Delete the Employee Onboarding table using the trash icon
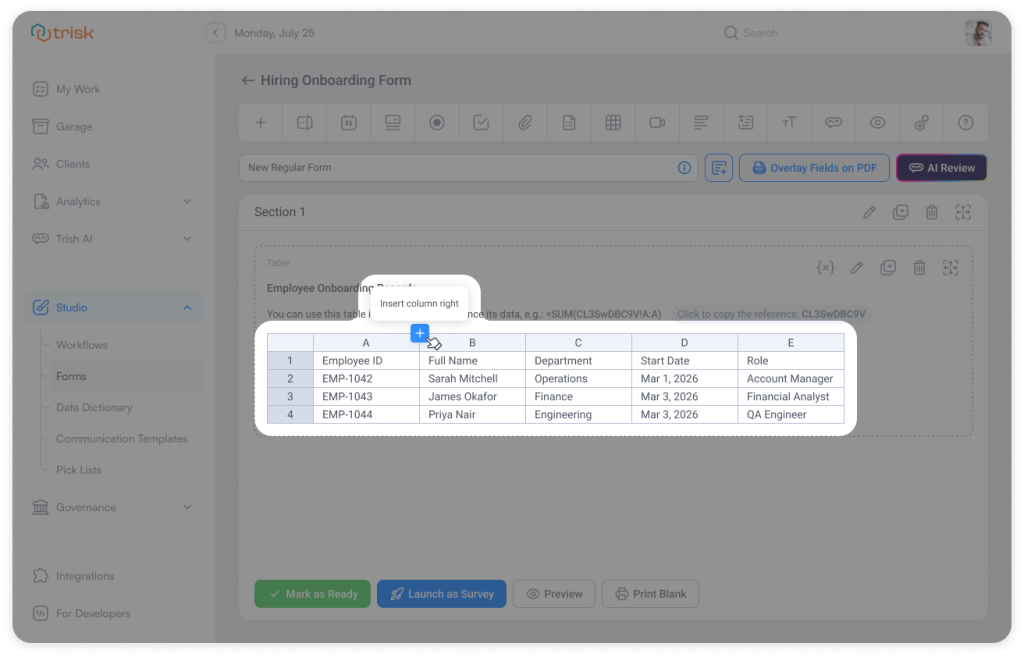Screen dimensions: 1024x657 pos(919,268)
